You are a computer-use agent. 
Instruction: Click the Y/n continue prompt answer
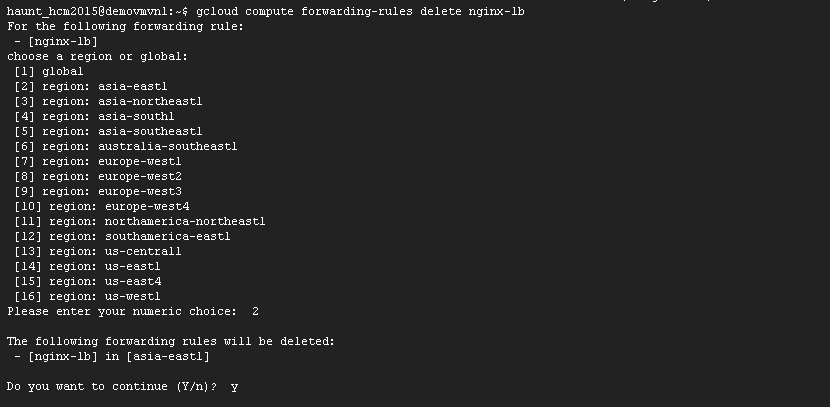point(234,386)
